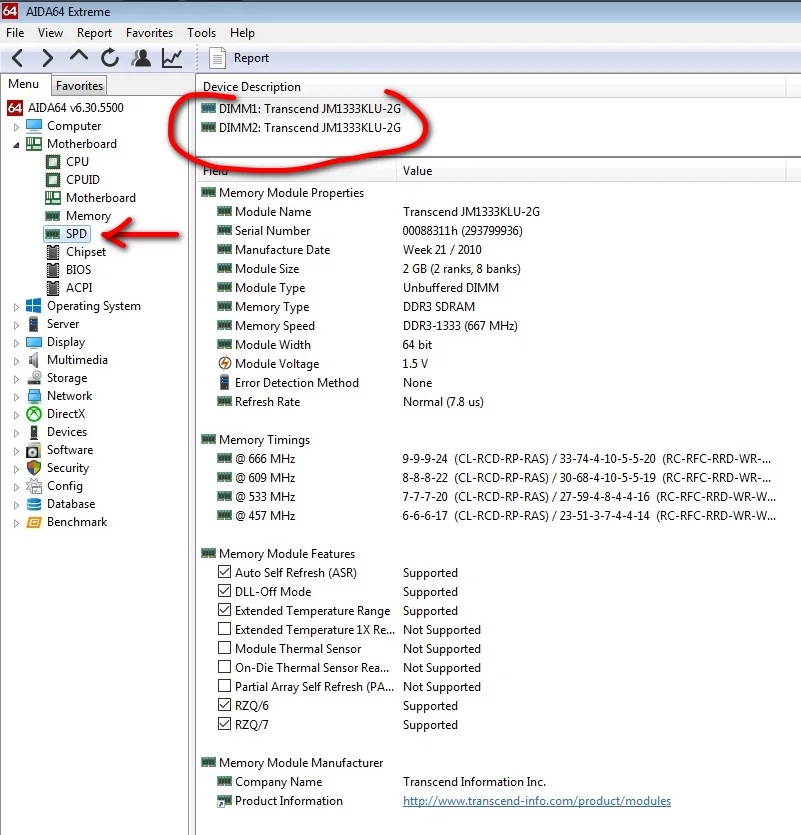Click the Benchmark icon in tree
Screen dimensions: 801x835
pyautogui.click(x=34, y=522)
